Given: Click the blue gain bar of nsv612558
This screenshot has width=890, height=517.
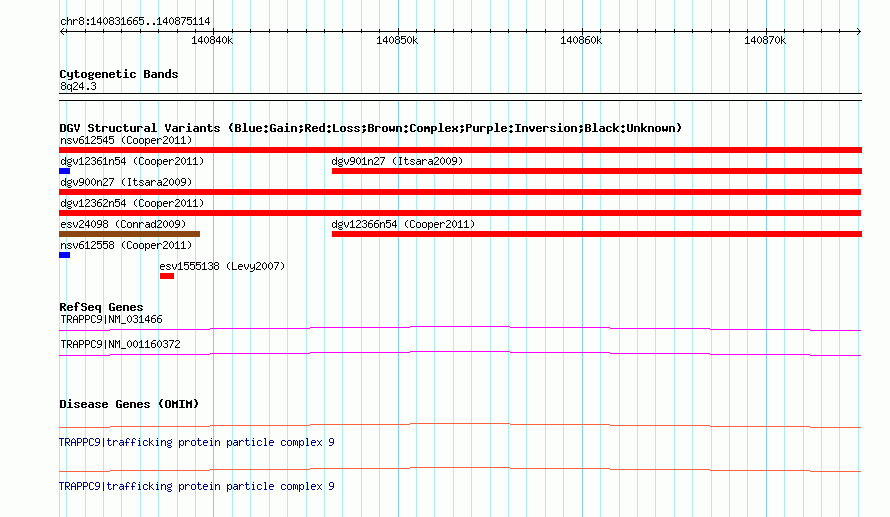Looking at the screenshot, I should click(65, 255).
